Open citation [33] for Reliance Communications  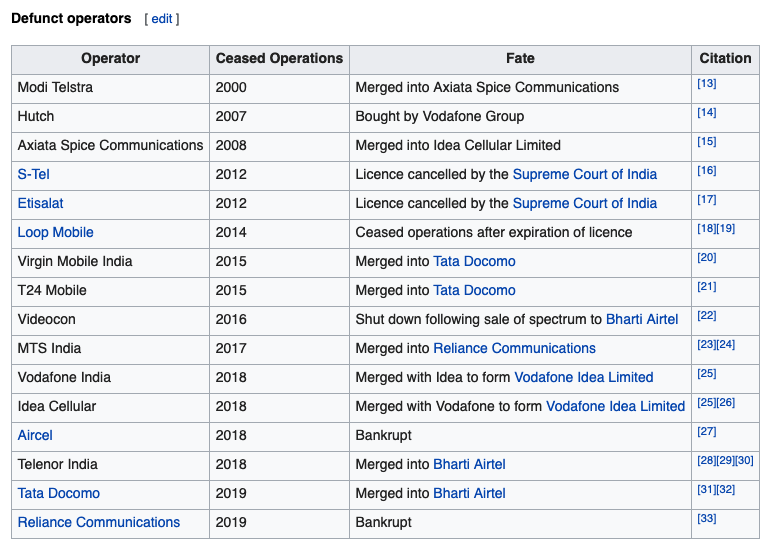[x=706, y=518]
